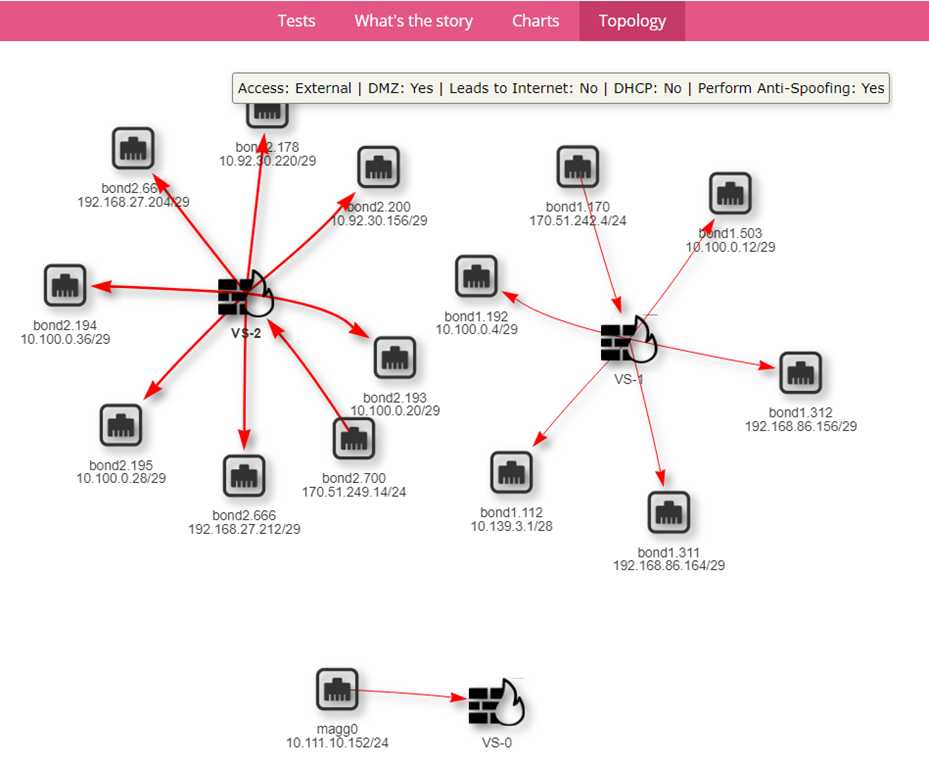Select the VS-0 firewall node
929x766 pixels.
[x=496, y=702]
